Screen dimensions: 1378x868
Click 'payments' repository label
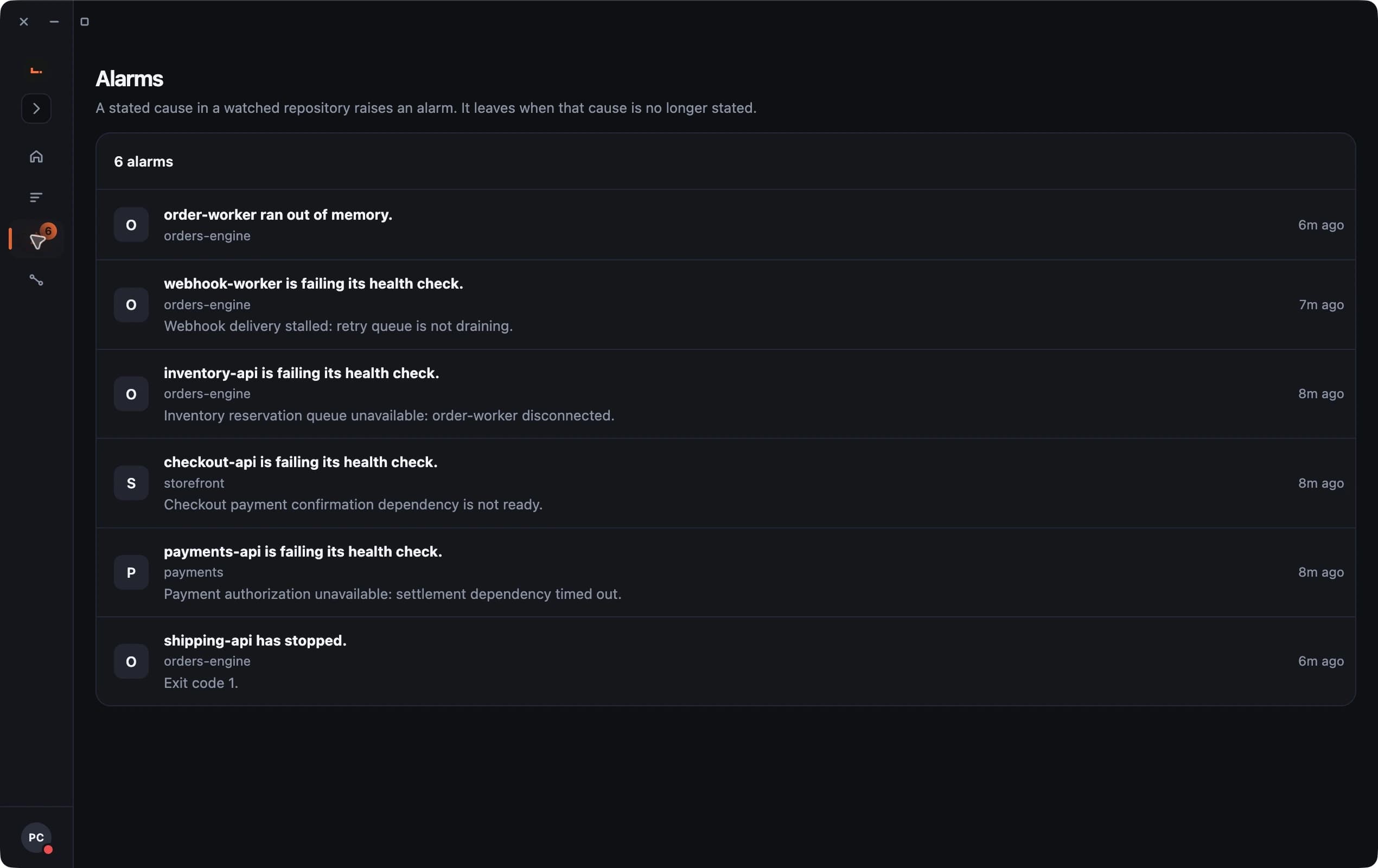tap(194, 572)
